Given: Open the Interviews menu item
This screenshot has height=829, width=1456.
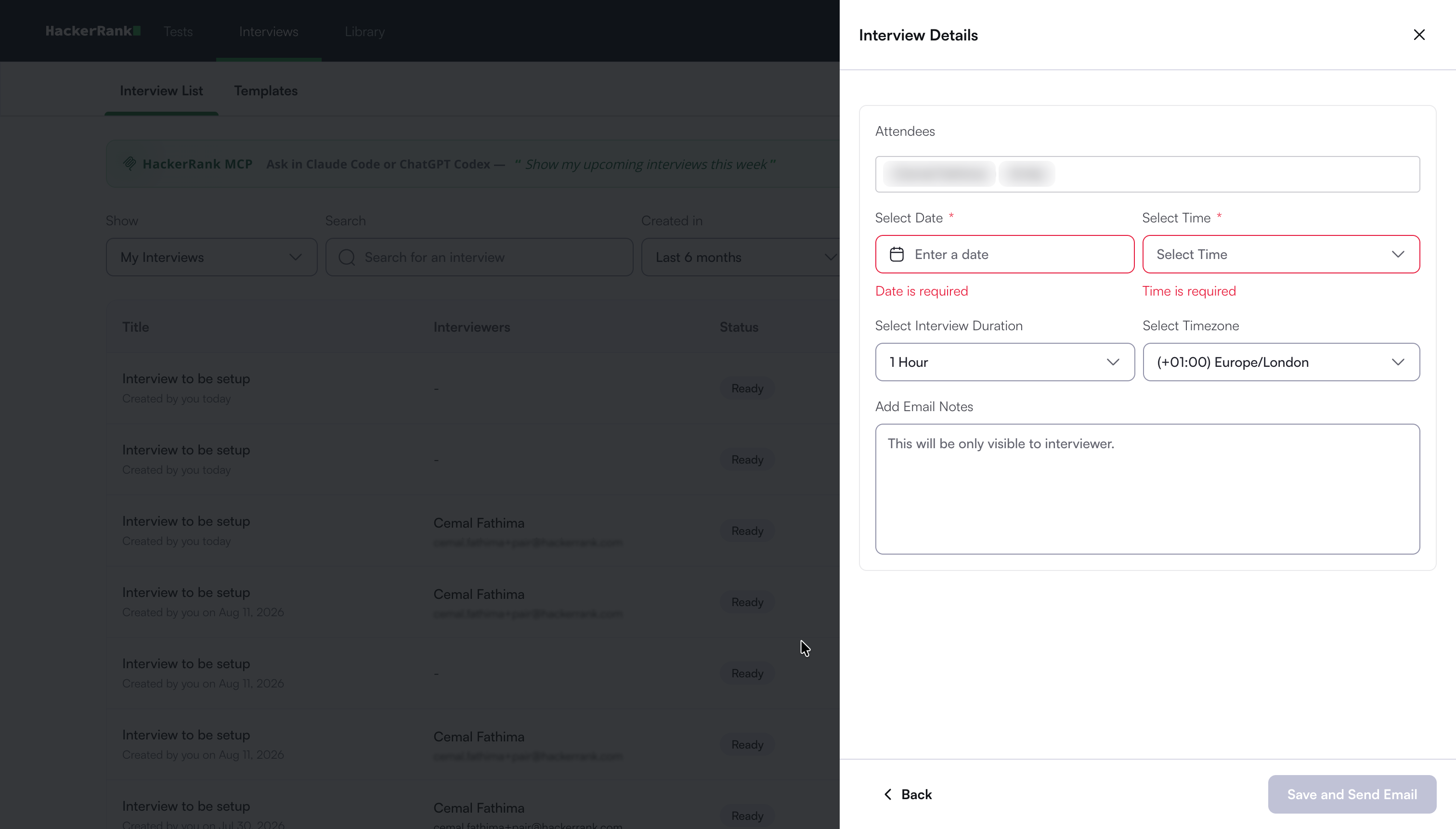Looking at the screenshot, I should [269, 32].
